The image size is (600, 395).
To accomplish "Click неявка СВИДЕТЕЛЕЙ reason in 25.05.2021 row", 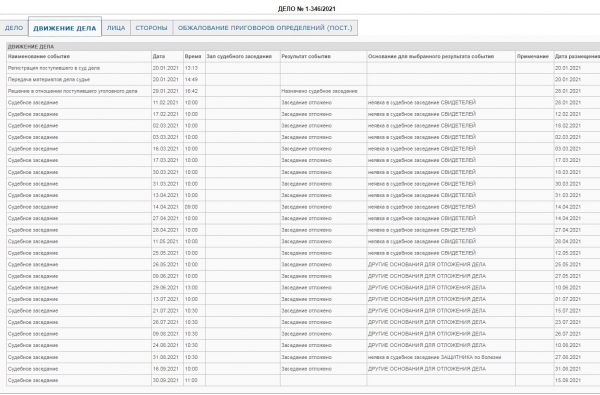I will pyautogui.click(x=422, y=253).
